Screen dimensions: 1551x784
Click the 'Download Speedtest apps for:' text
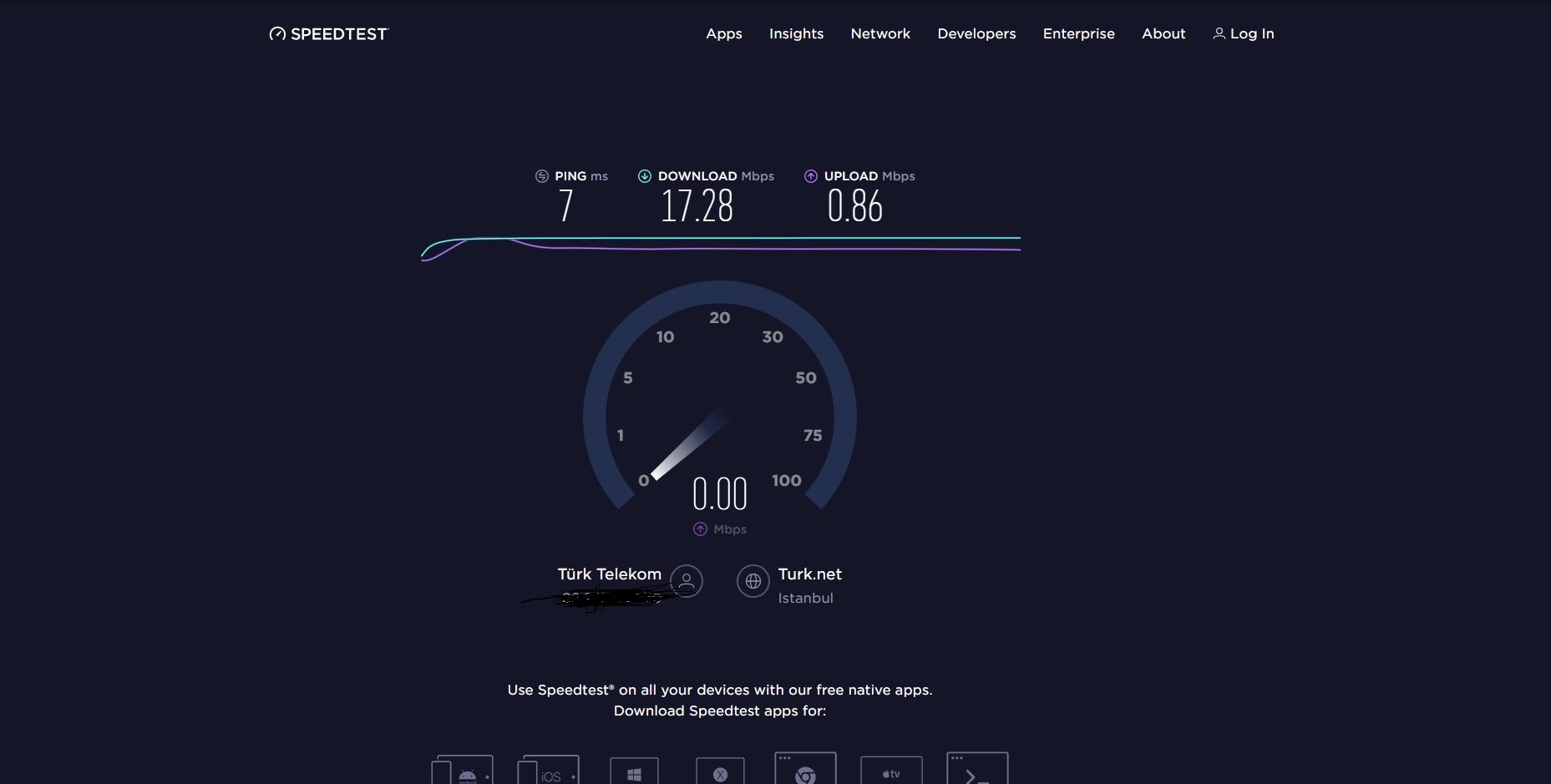[x=720, y=711]
